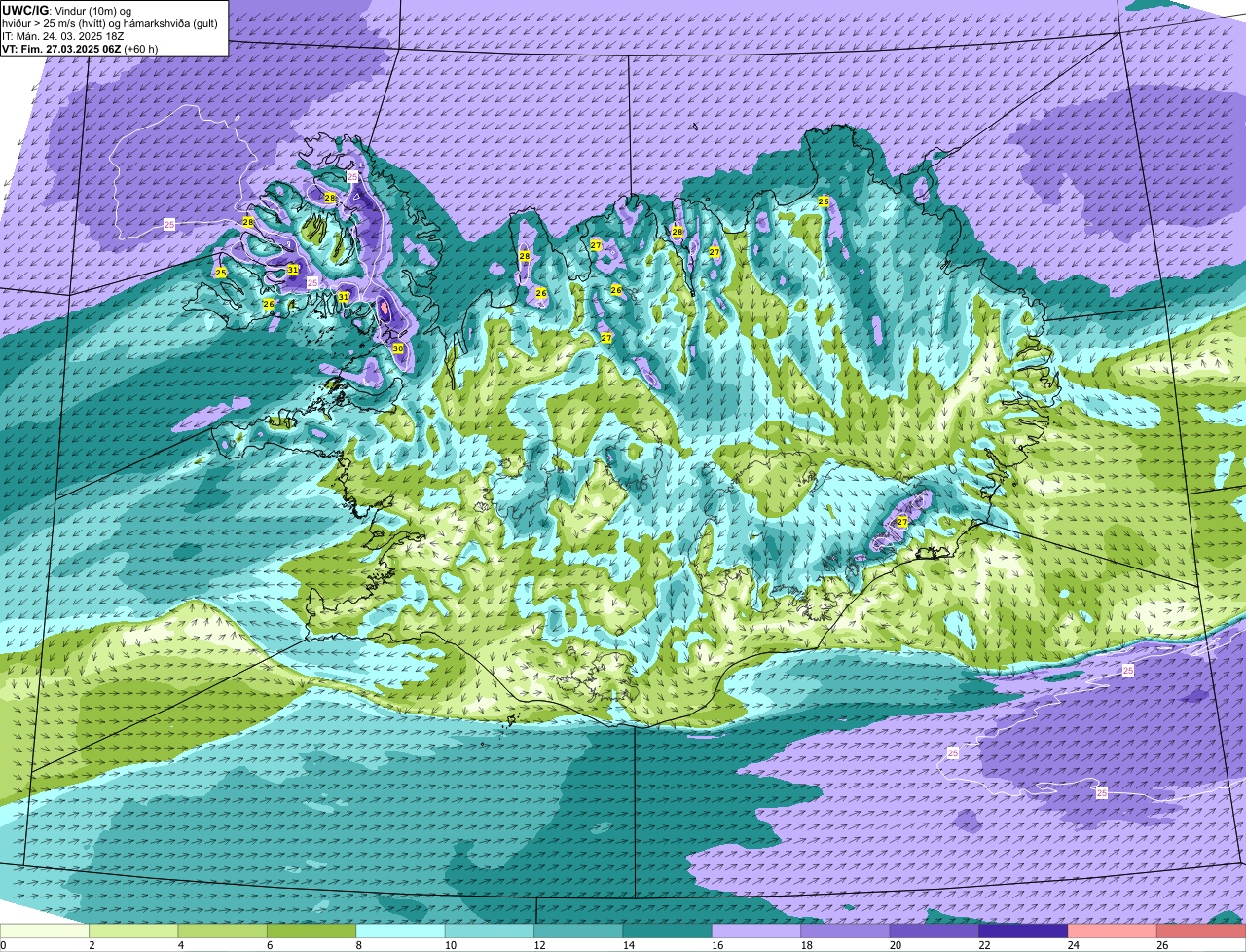1246x952 pixels.
Task: Click the legend scale number 20
Action: click(x=895, y=945)
